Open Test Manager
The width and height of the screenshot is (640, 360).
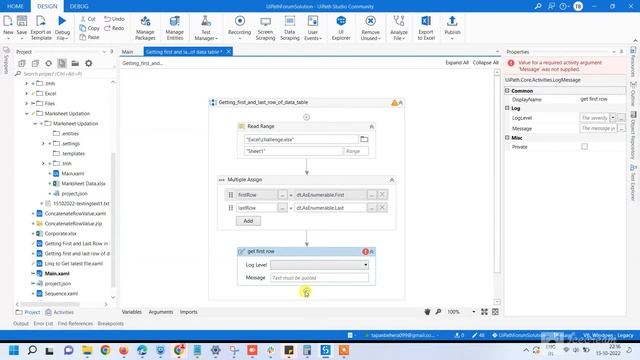[206, 27]
